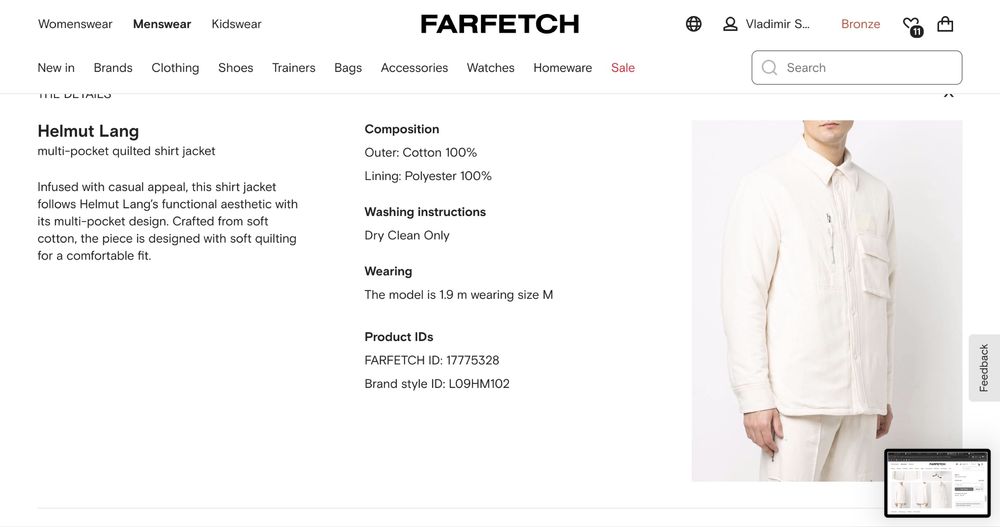The width and height of the screenshot is (1000, 527).
Task: Switch to Kidswear section
Action: 236,24
